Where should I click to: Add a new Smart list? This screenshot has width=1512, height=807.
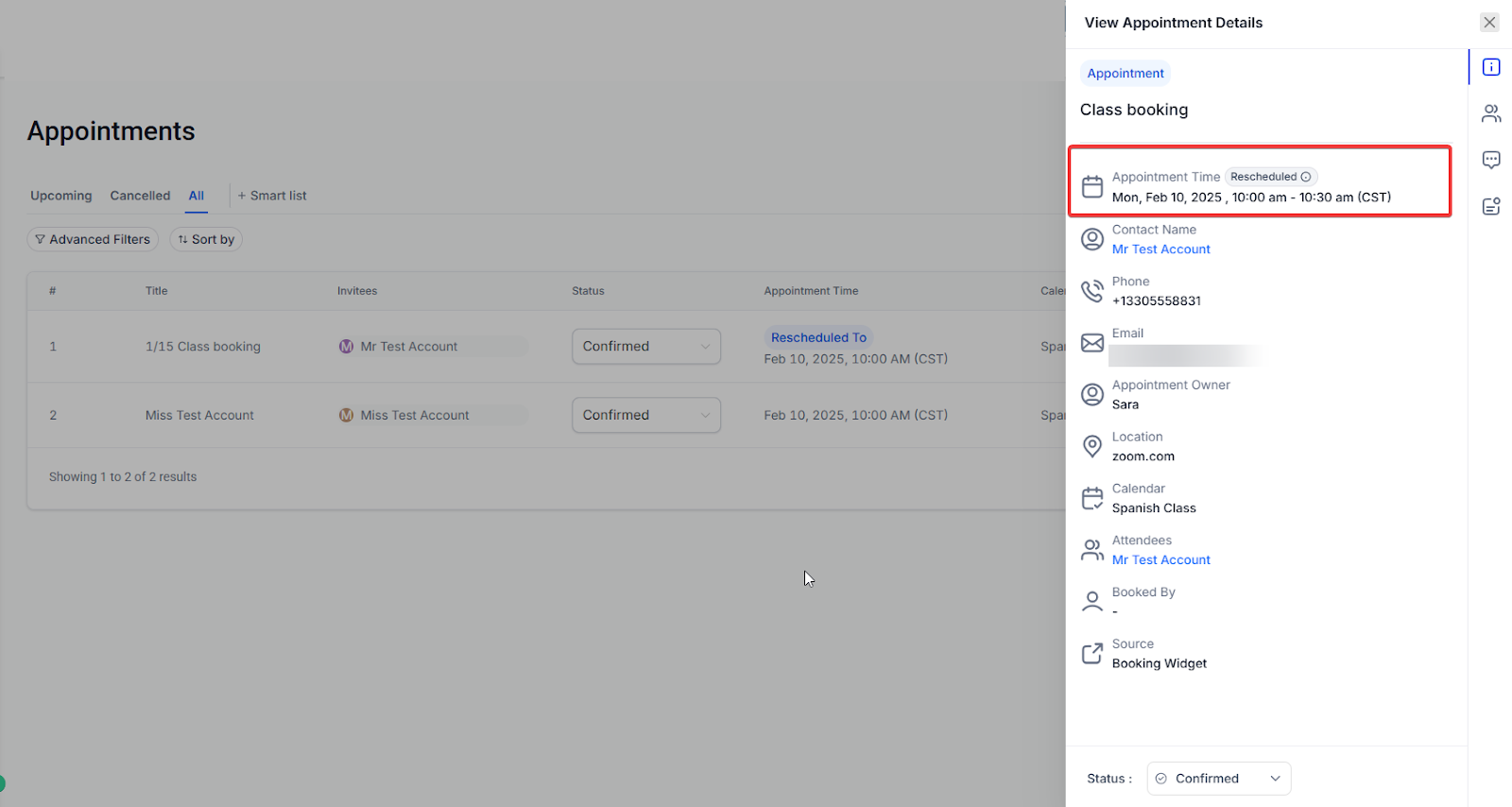pyautogui.click(x=272, y=196)
